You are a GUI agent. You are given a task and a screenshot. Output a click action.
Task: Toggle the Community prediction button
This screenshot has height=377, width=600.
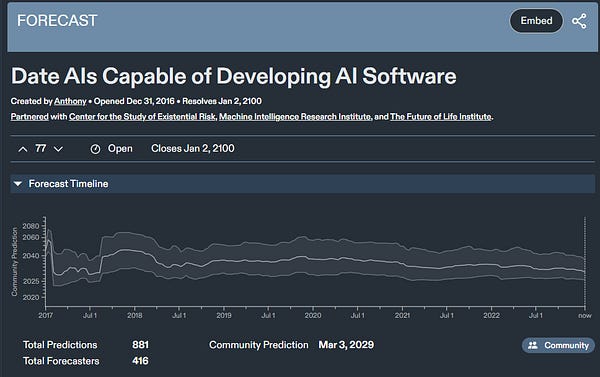(558, 345)
